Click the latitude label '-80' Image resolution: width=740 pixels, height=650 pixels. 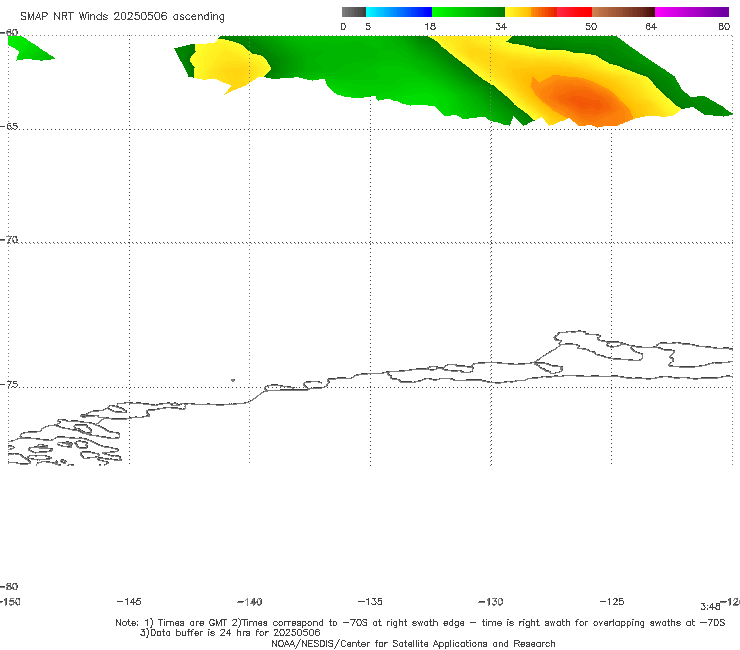tap(9, 586)
